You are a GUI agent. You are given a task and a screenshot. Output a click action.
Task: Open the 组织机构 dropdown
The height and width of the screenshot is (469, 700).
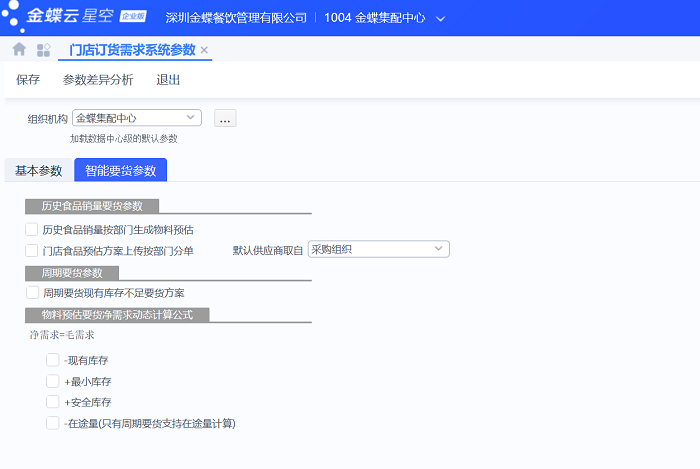click(191, 118)
